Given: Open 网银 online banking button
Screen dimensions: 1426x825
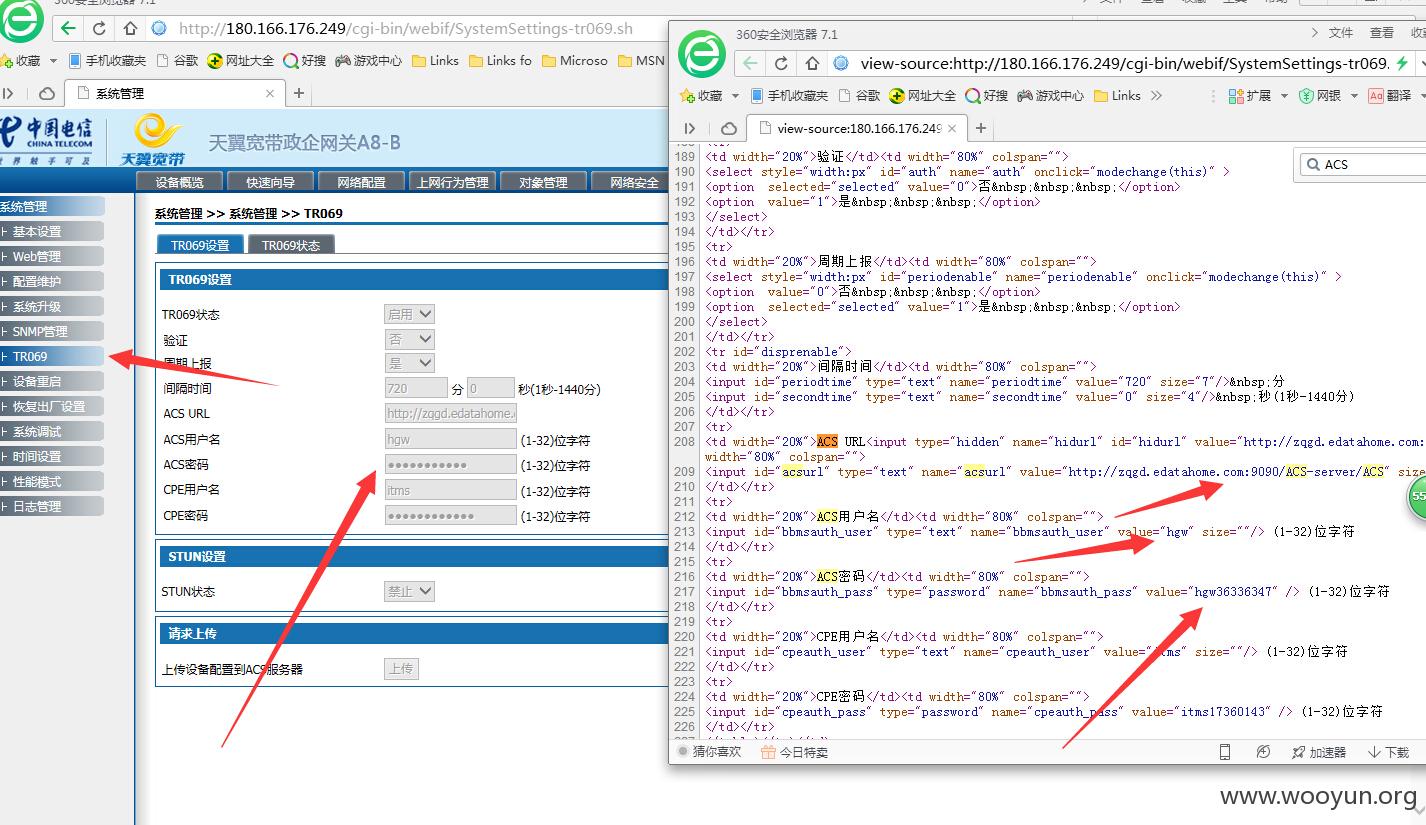Looking at the screenshot, I should (x=1320, y=96).
